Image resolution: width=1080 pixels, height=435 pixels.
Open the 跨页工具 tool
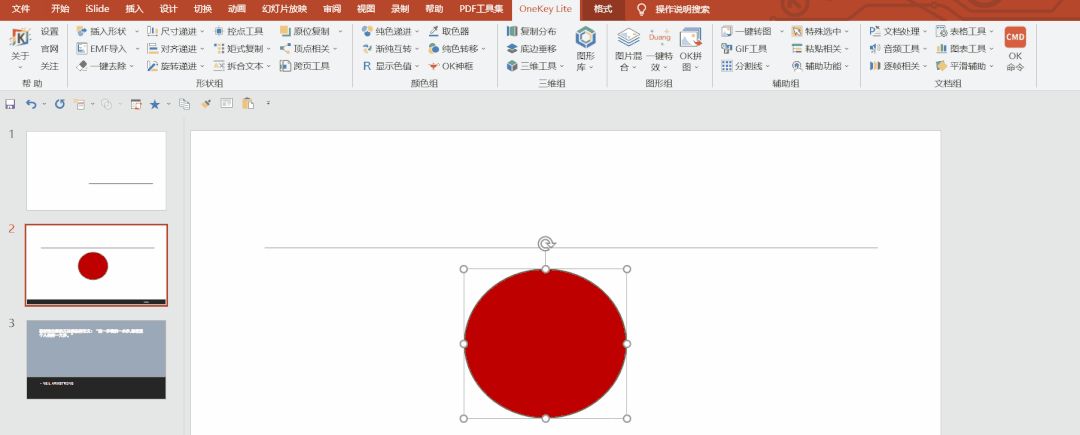pyautogui.click(x=304, y=66)
